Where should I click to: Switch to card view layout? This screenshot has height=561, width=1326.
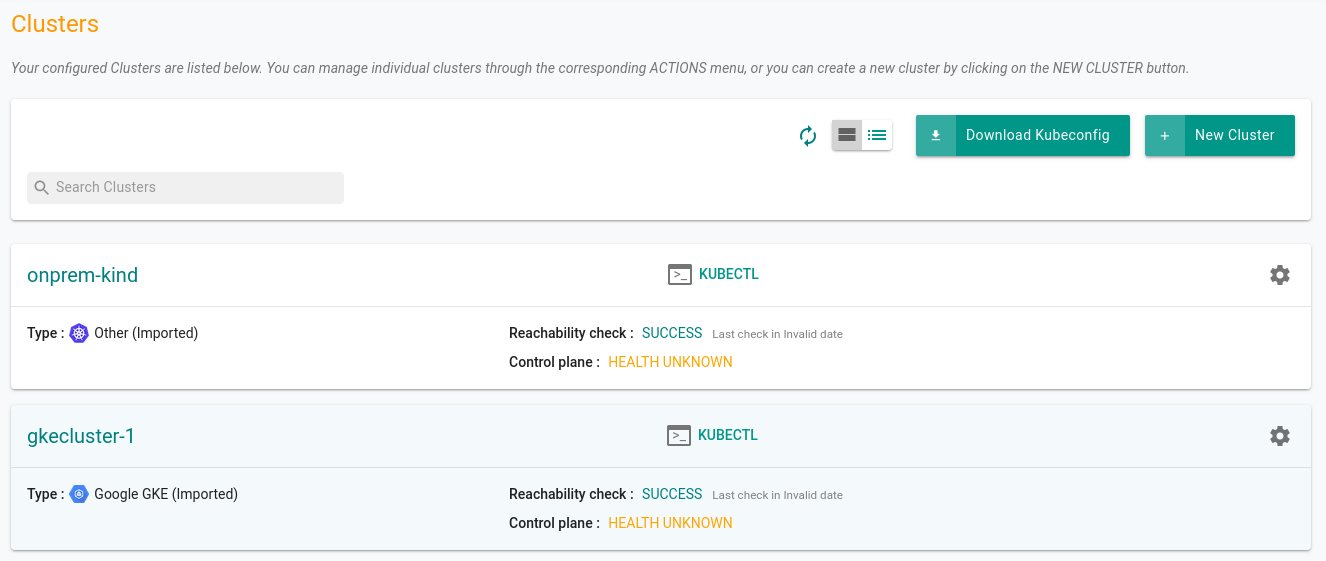847,135
